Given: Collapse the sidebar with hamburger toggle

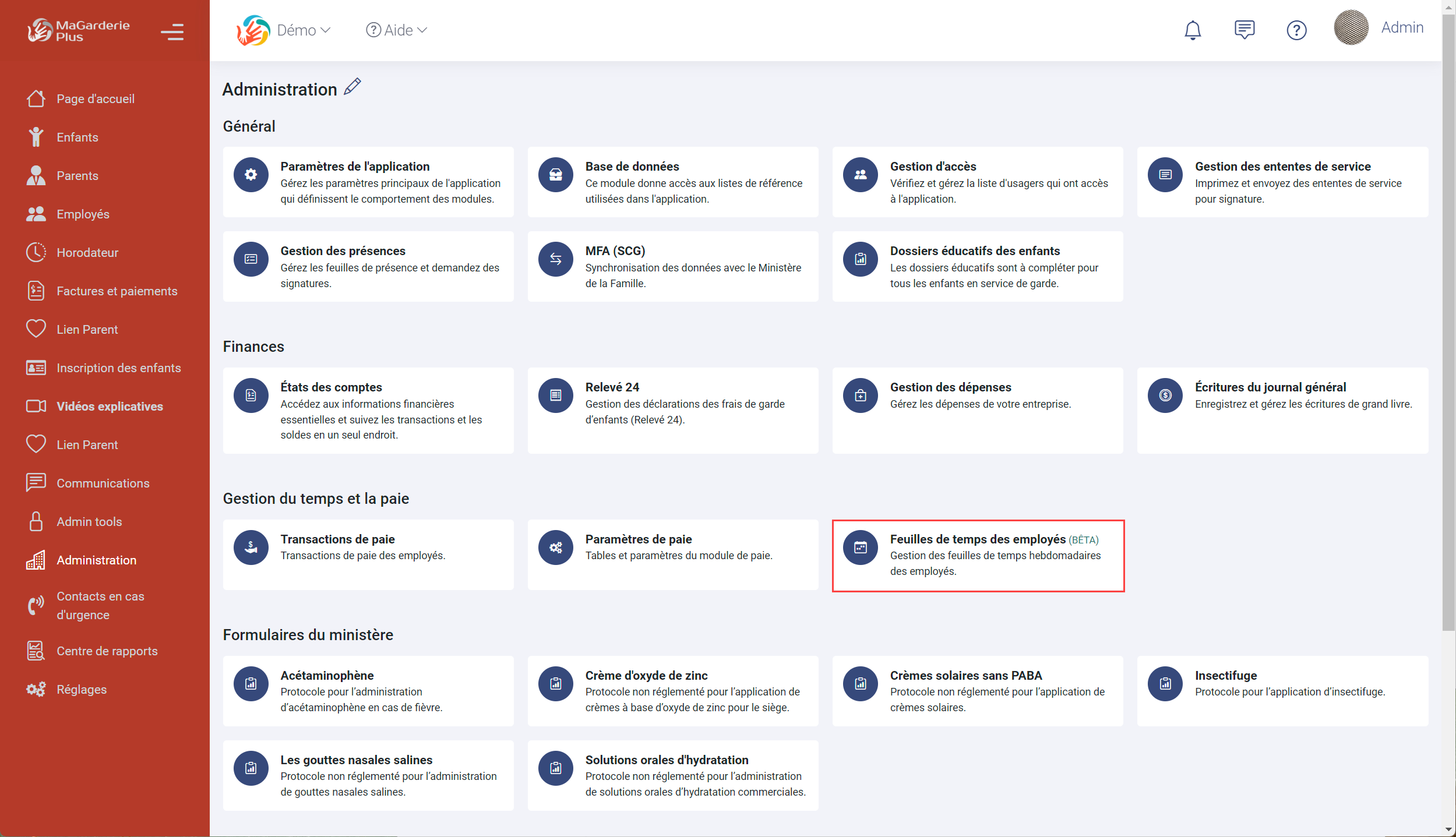Looking at the screenshot, I should [x=172, y=31].
